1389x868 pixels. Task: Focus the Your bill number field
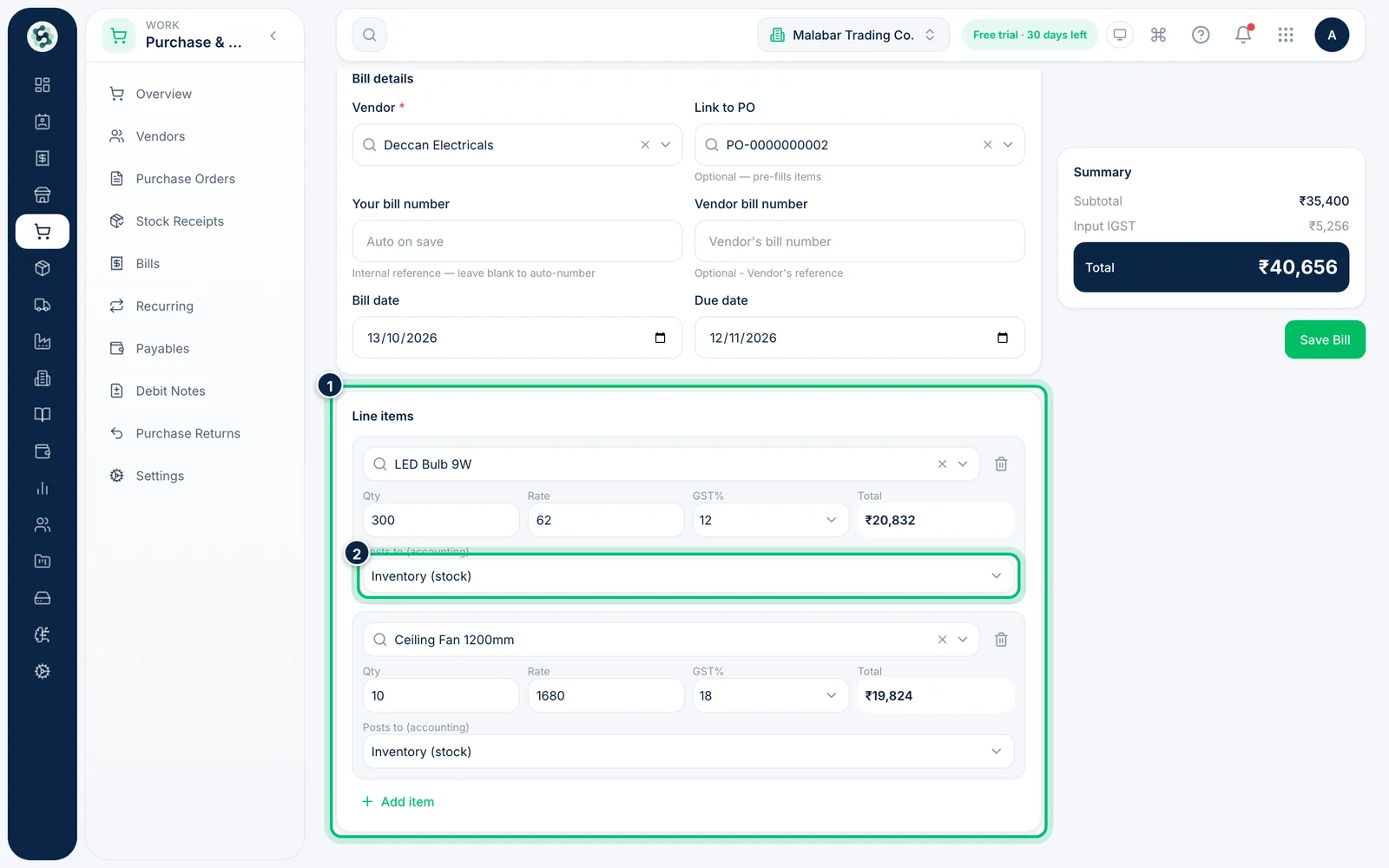(x=517, y=241)
